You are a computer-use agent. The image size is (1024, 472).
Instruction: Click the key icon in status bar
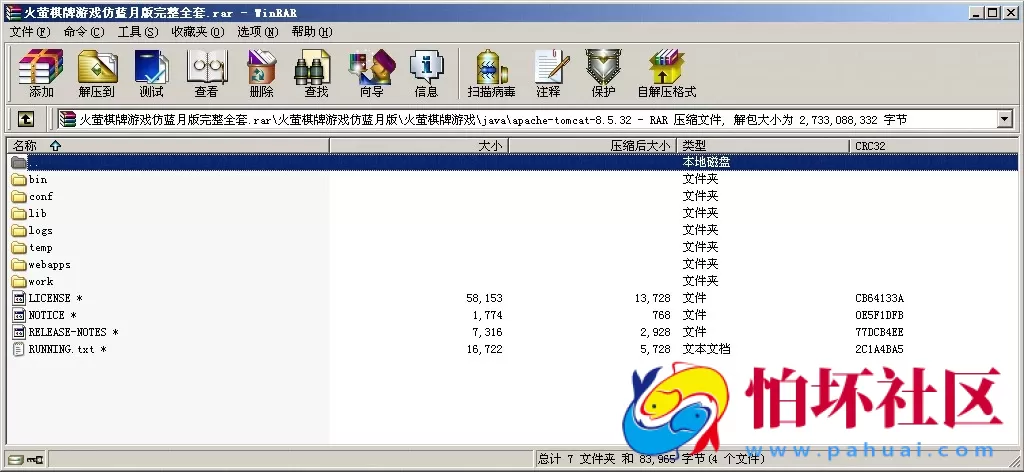coord(36,460)
